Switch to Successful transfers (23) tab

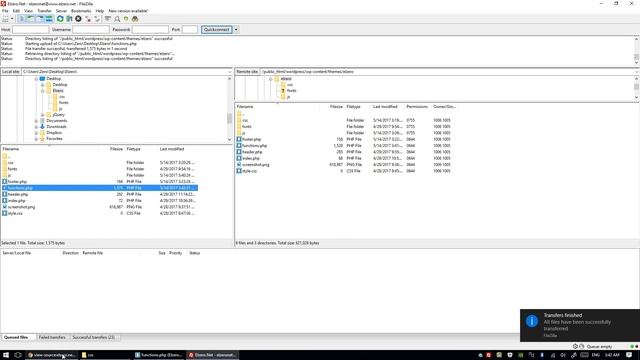point(93,337)
